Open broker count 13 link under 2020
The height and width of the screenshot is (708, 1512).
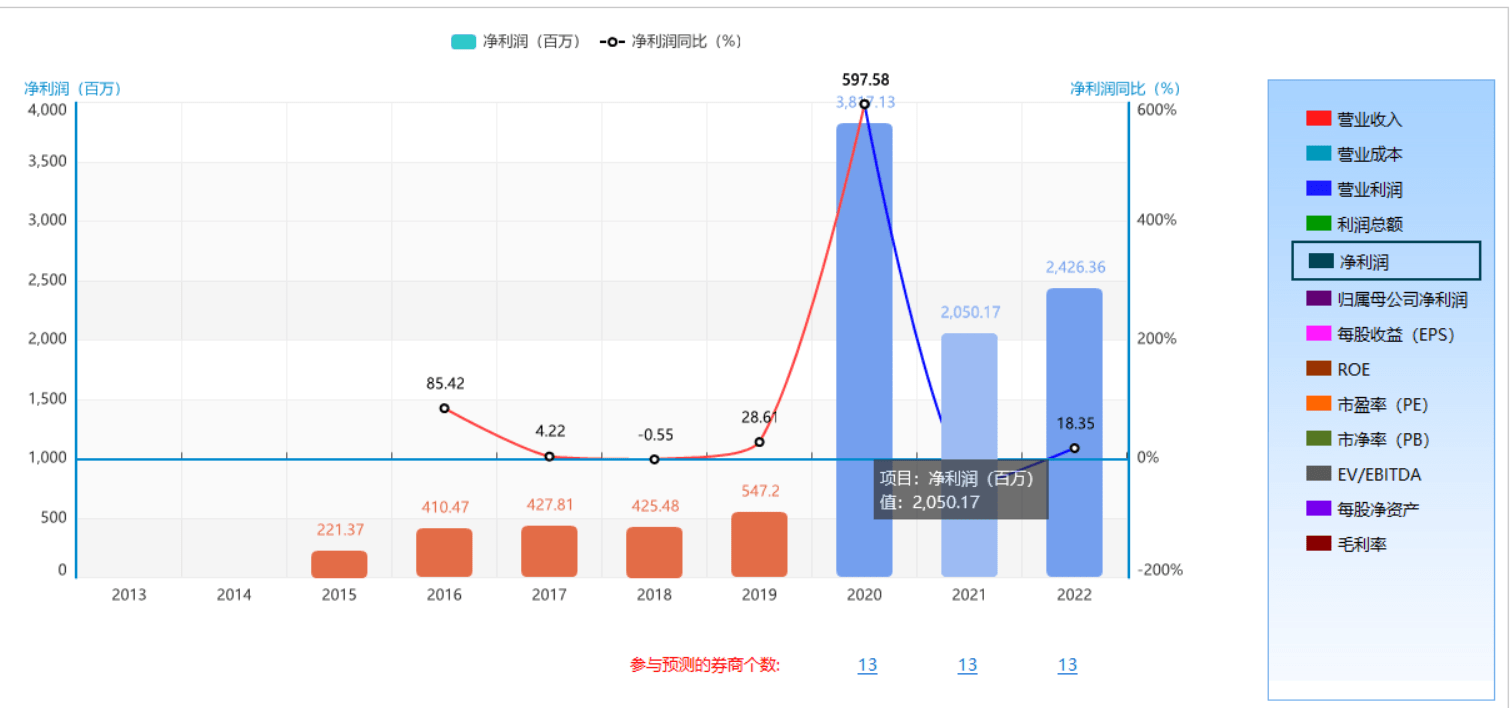click(x=867, y=665)
